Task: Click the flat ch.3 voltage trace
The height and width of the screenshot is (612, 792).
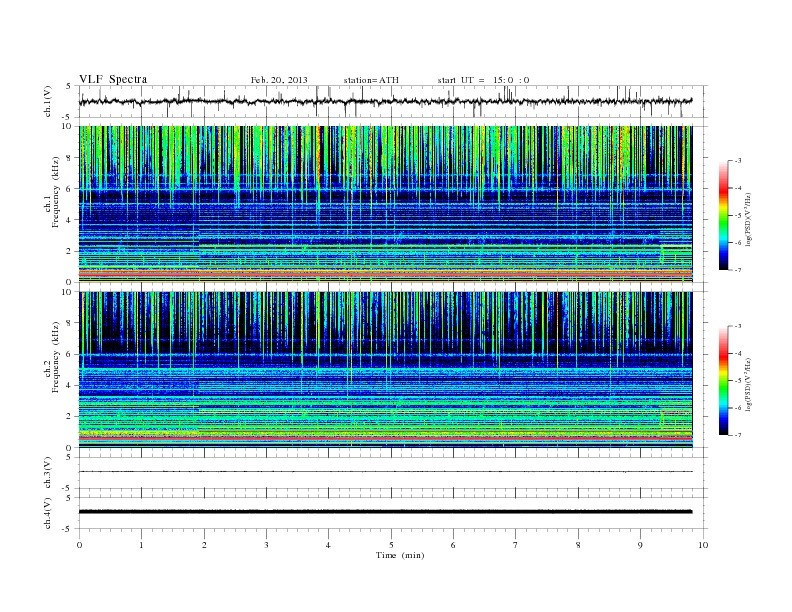Action: point(385,472)
